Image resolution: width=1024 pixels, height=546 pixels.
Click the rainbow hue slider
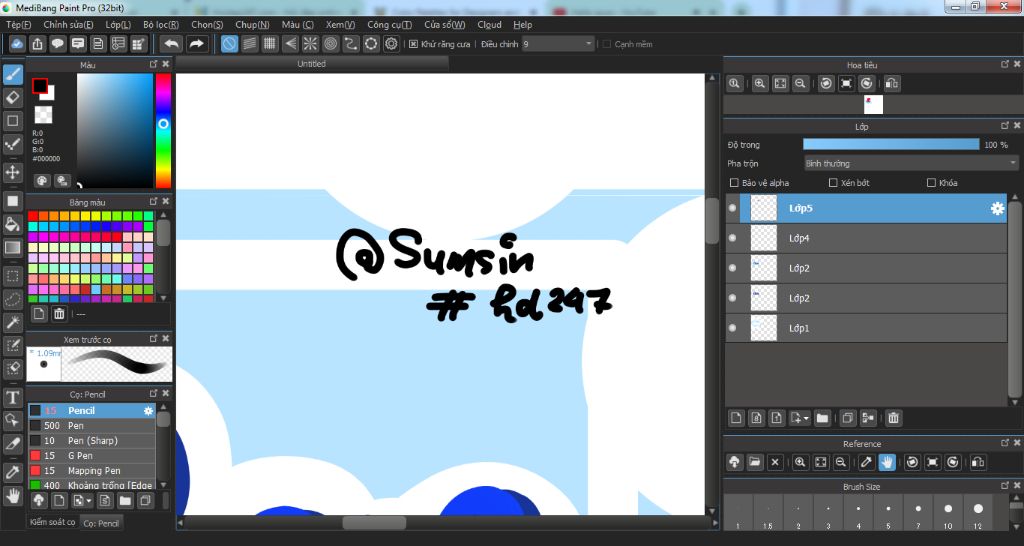click(x=163, y=131)
